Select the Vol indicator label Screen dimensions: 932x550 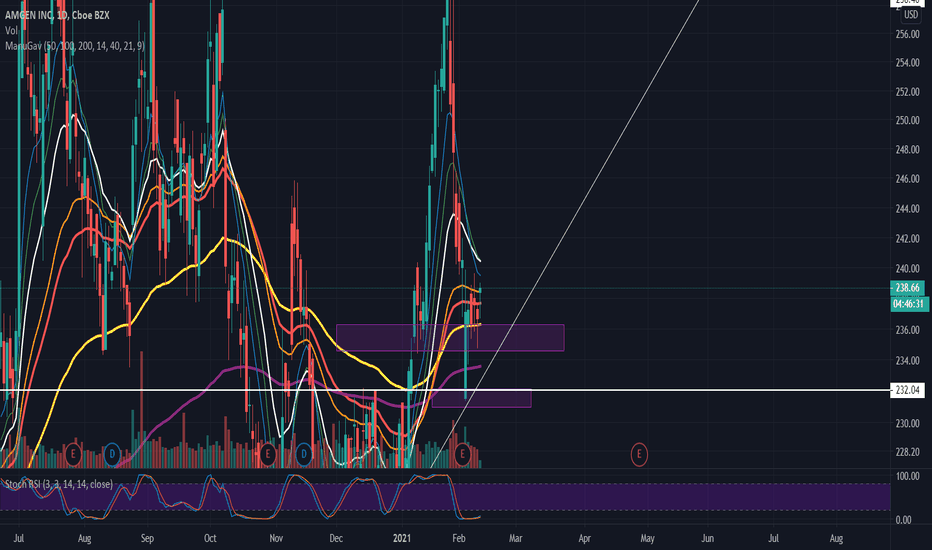point(11,30)
